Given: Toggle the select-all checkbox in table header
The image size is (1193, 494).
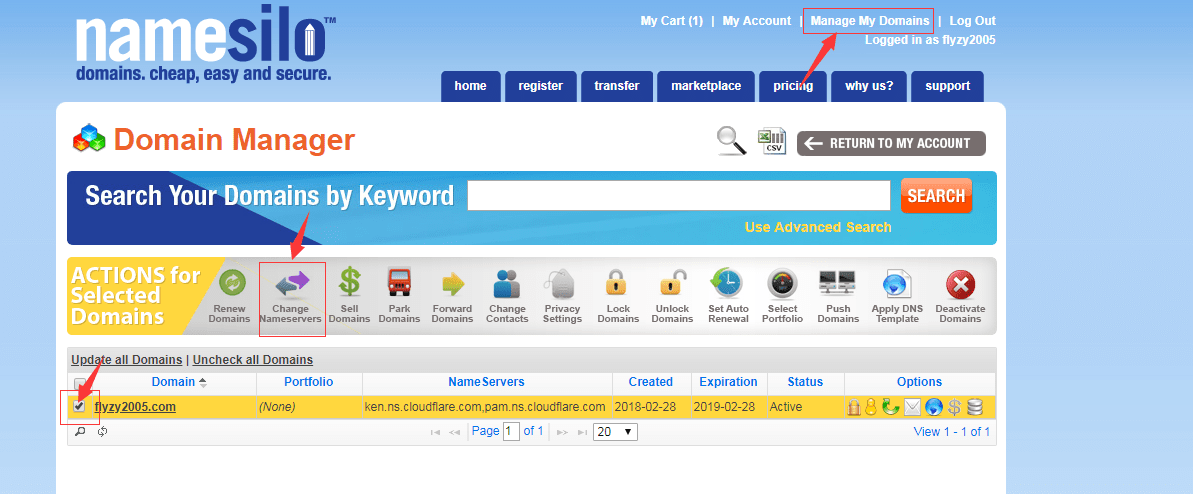Looking at the screenshot, I should click(79, 382).
